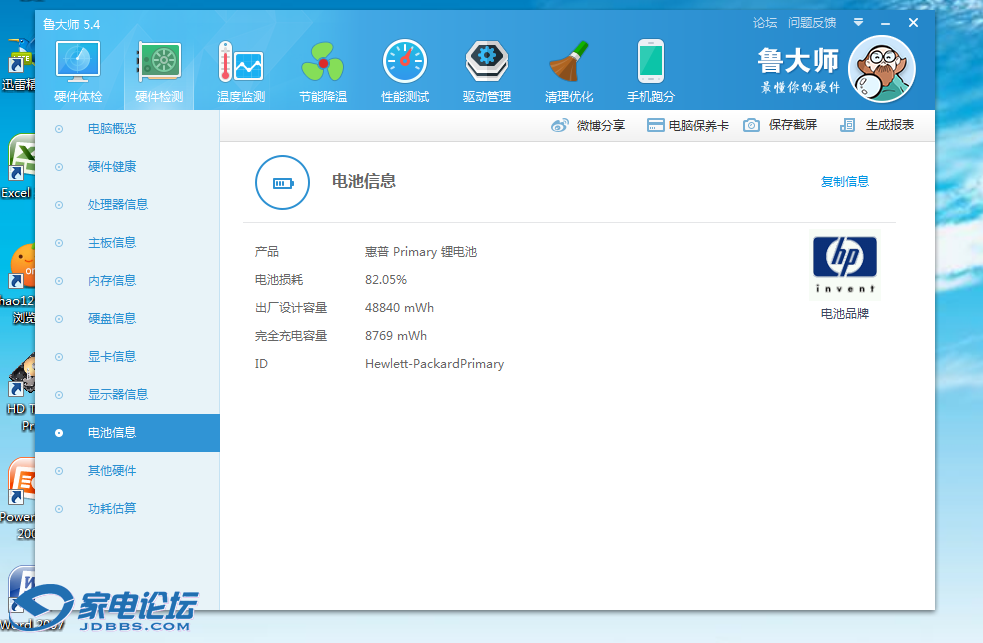Open 功耗估算 power consumption estimate
Screen dimensions: 983x643
[x=110, y=508]
